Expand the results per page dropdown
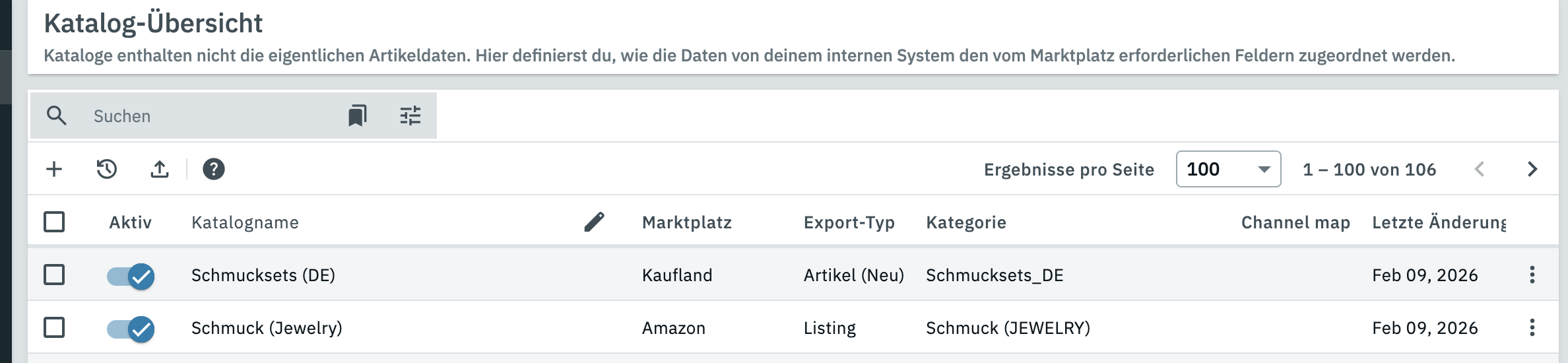Screen dimensions: 1568x363 point(1228,170)
